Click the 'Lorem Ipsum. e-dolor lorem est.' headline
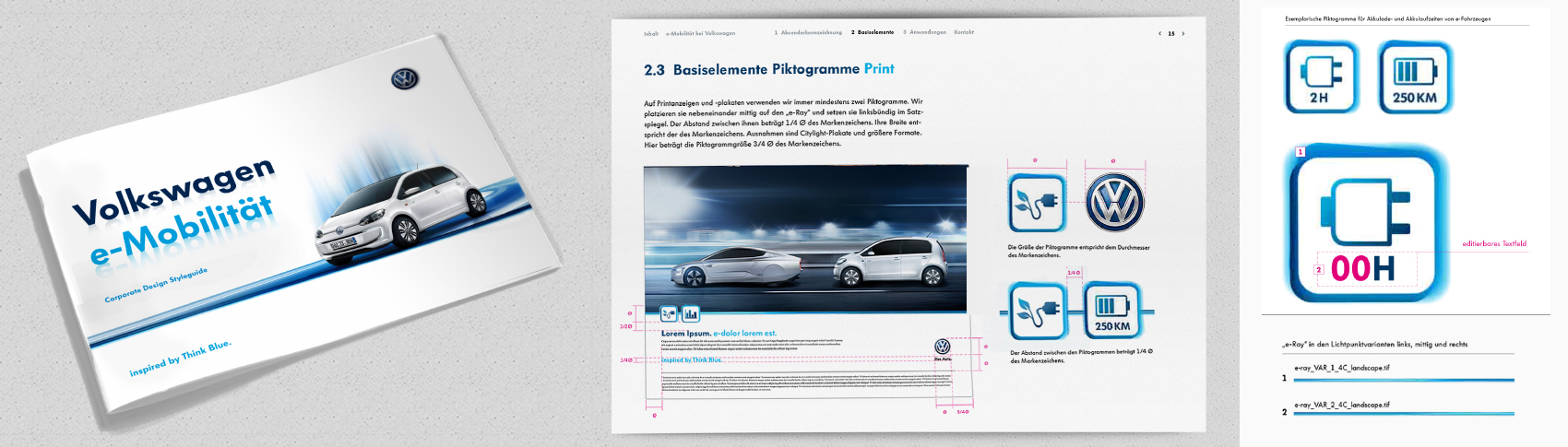Screen dimensions: 1568x447 (719, 333)
